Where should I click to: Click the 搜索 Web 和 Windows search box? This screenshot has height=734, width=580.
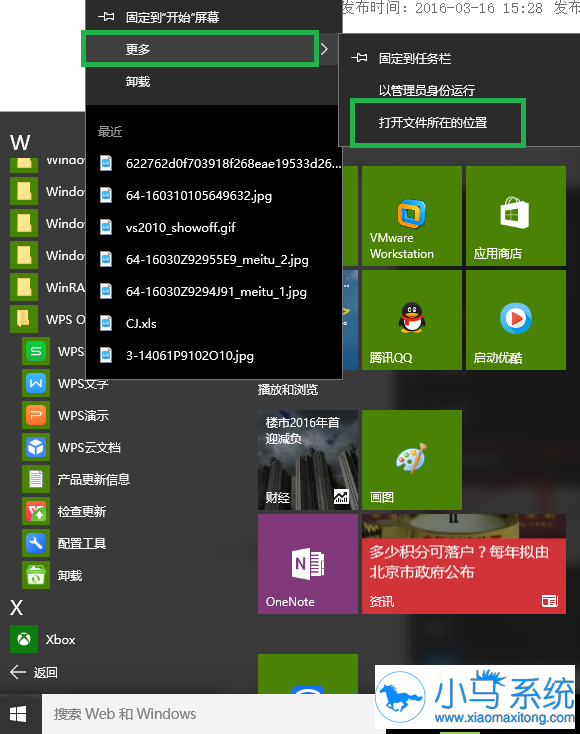coord(208,714)
